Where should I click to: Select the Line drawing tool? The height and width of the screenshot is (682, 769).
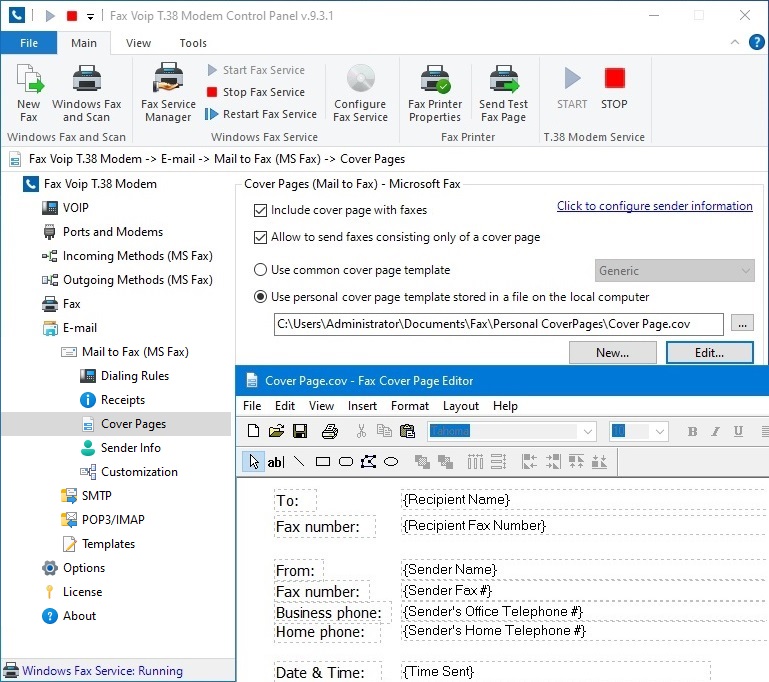point(299,461)
